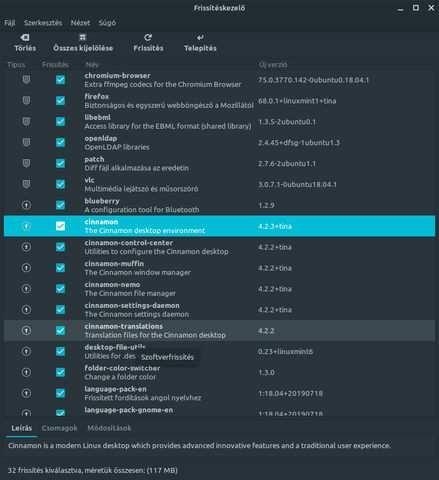Open the Szerkesztés menu

(43, 23)
